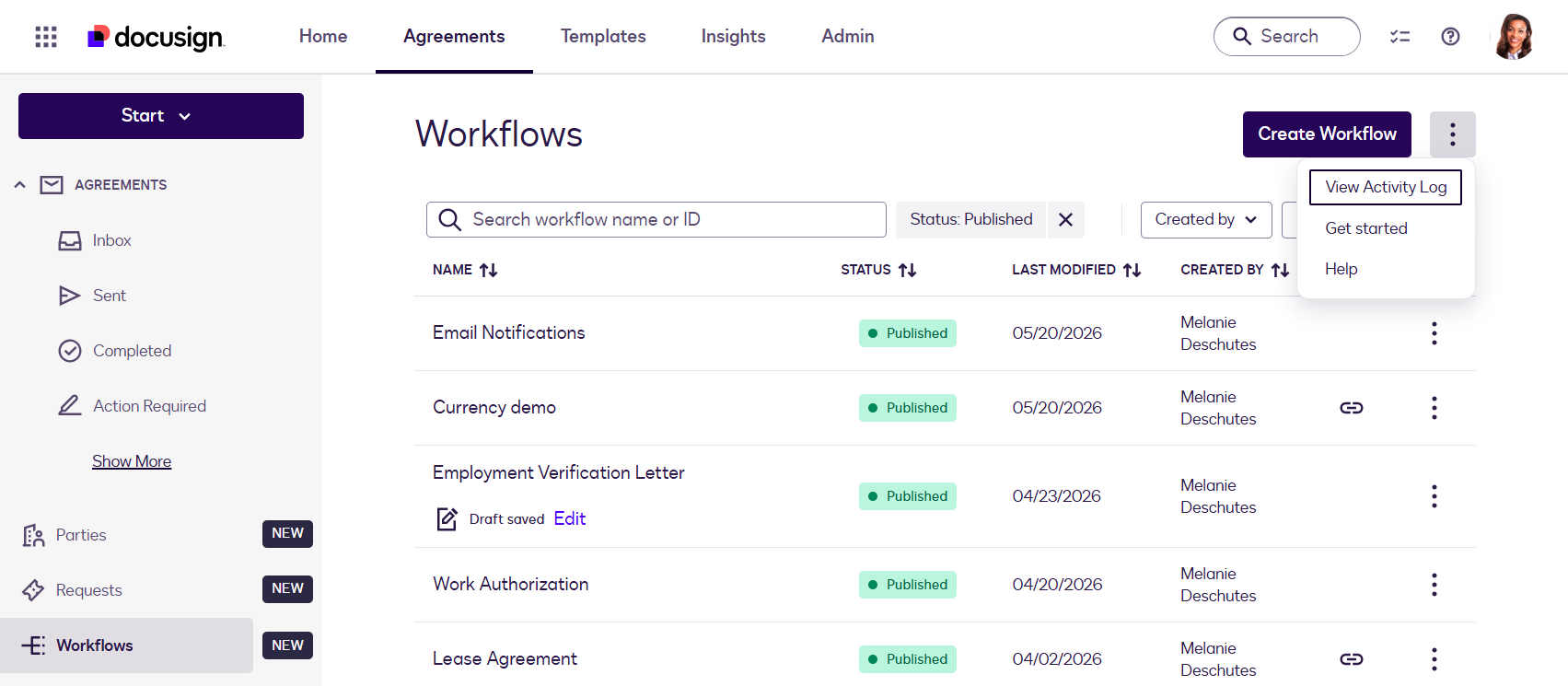Copy link icon for Currency demo

[1351, 408]
